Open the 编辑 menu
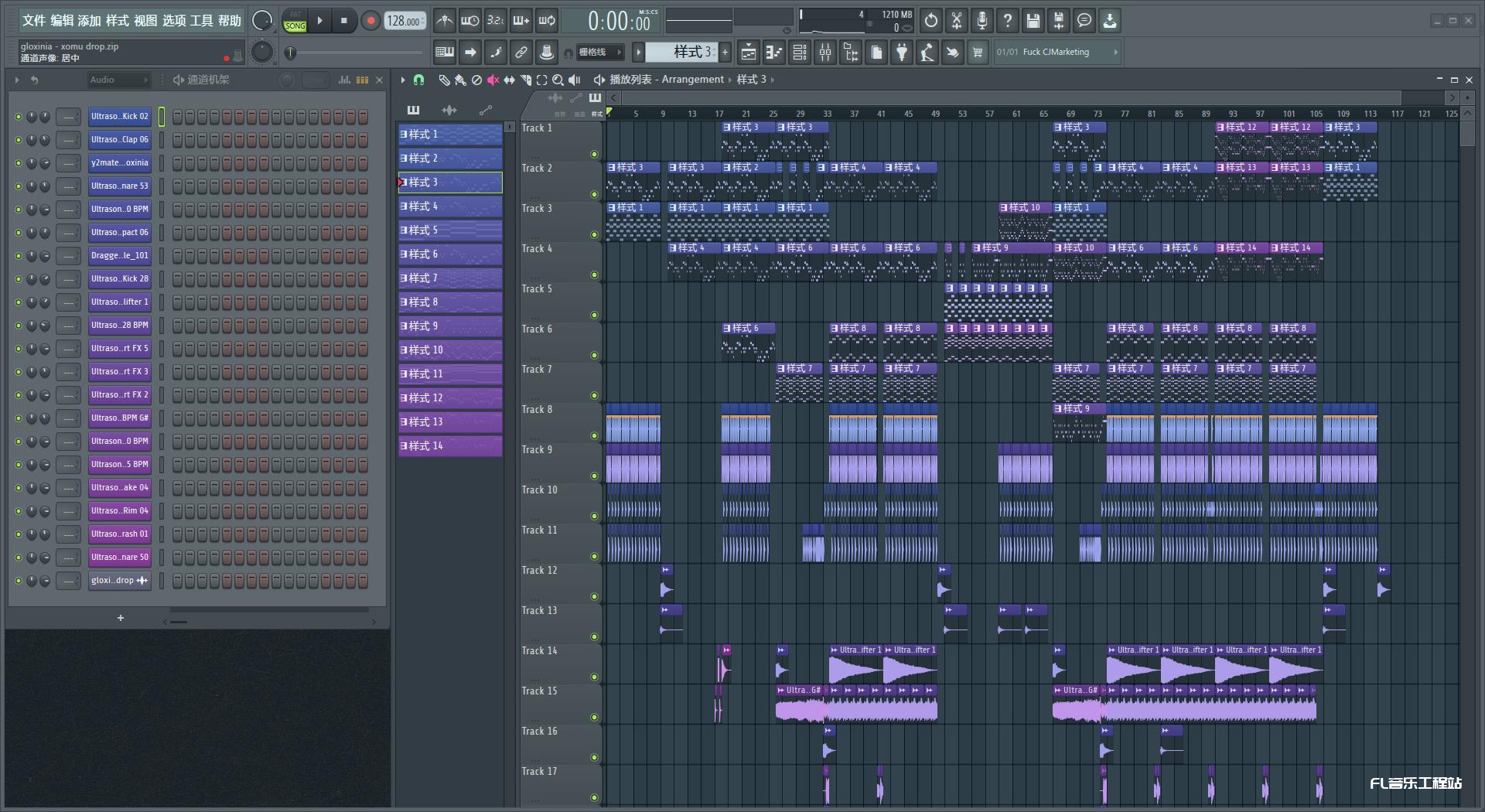Viewport: 1485px width, 812px height. (62, 21)
